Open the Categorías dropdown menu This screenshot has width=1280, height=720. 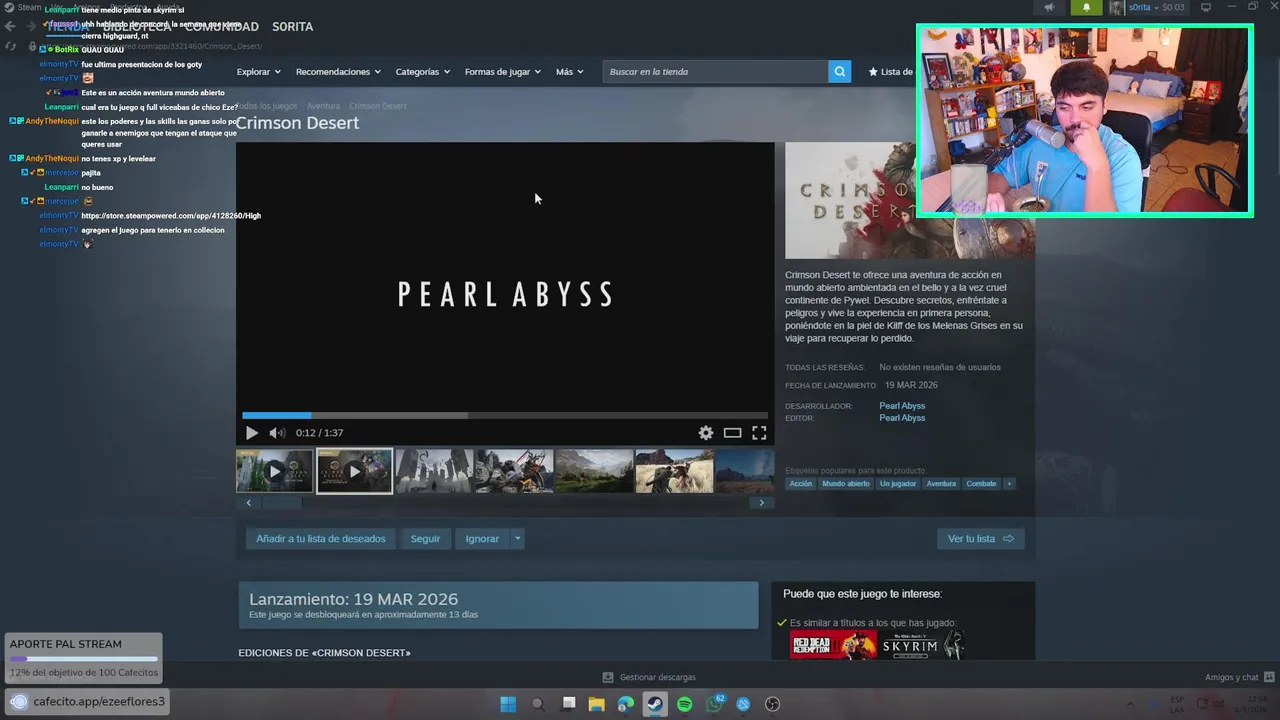423,72
